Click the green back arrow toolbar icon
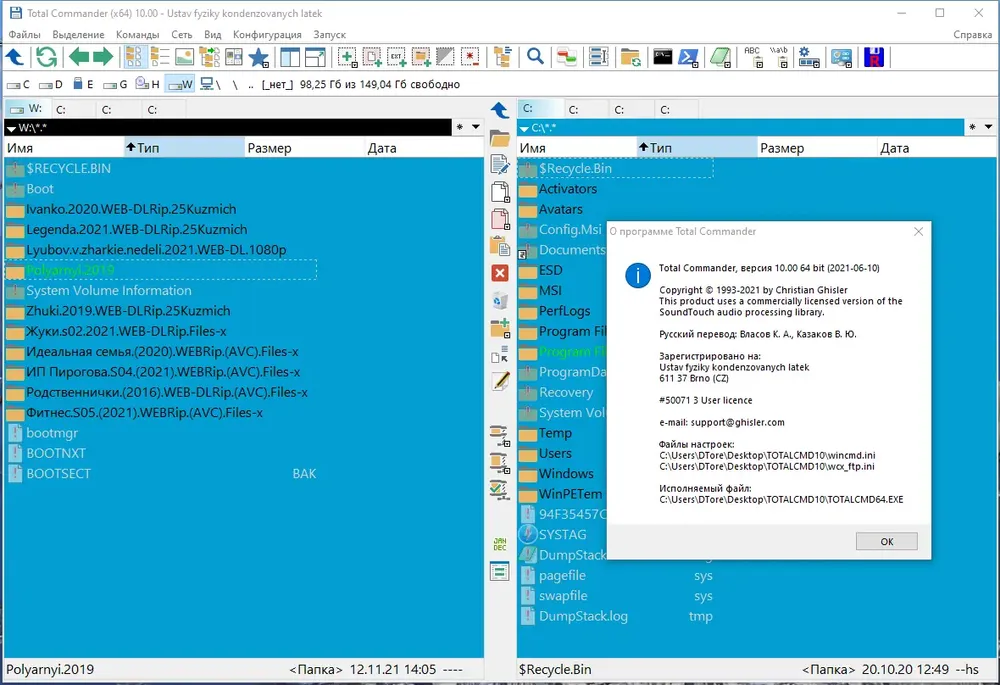This screenshot has width=1000, height=685. pyautogui.click(x=79, y=57)
